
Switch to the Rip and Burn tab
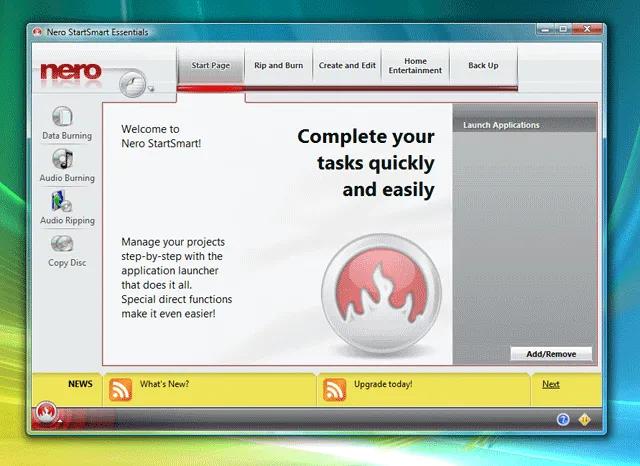pos(278,66)
